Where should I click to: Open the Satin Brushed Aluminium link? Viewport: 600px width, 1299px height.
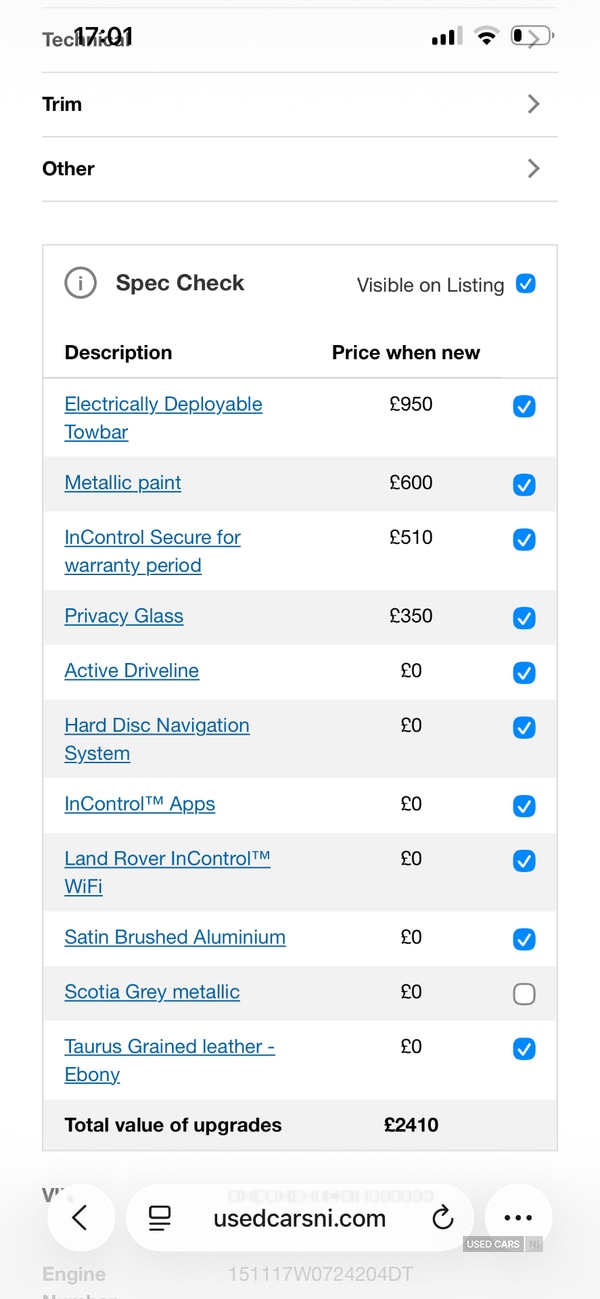175,938
